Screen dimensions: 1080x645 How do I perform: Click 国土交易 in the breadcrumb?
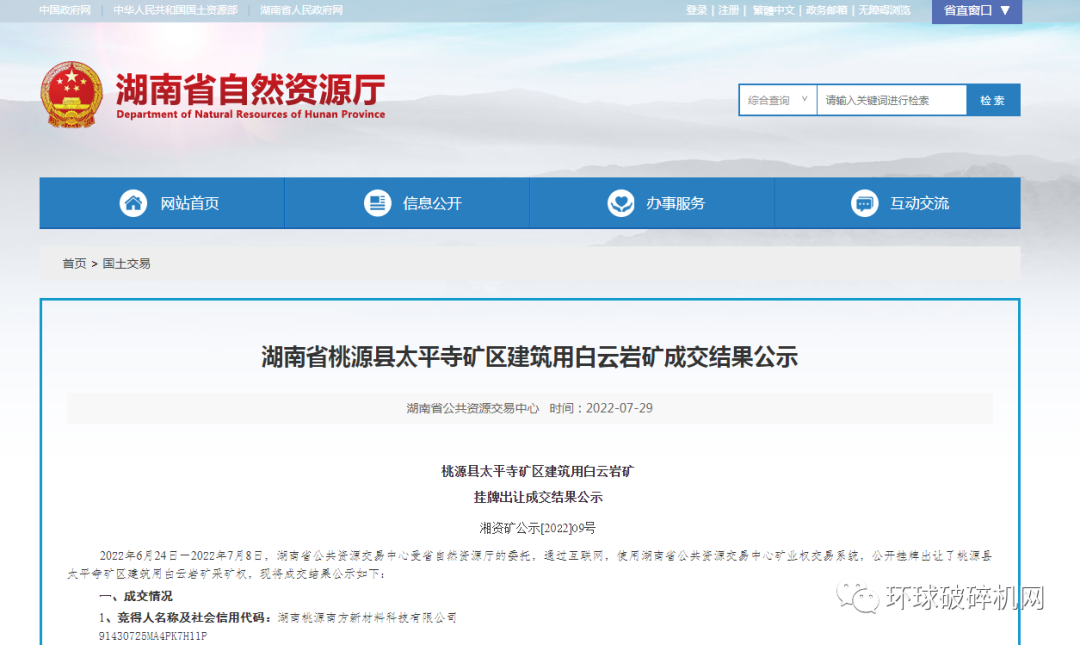point(126,263)
